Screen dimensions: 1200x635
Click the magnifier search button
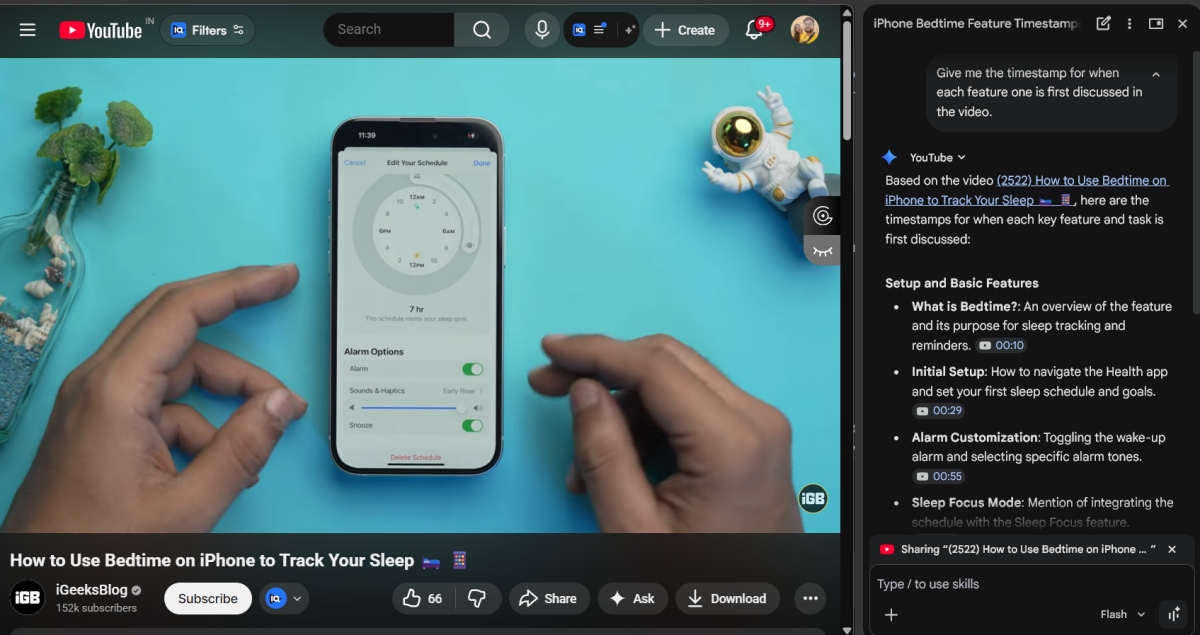482,30
